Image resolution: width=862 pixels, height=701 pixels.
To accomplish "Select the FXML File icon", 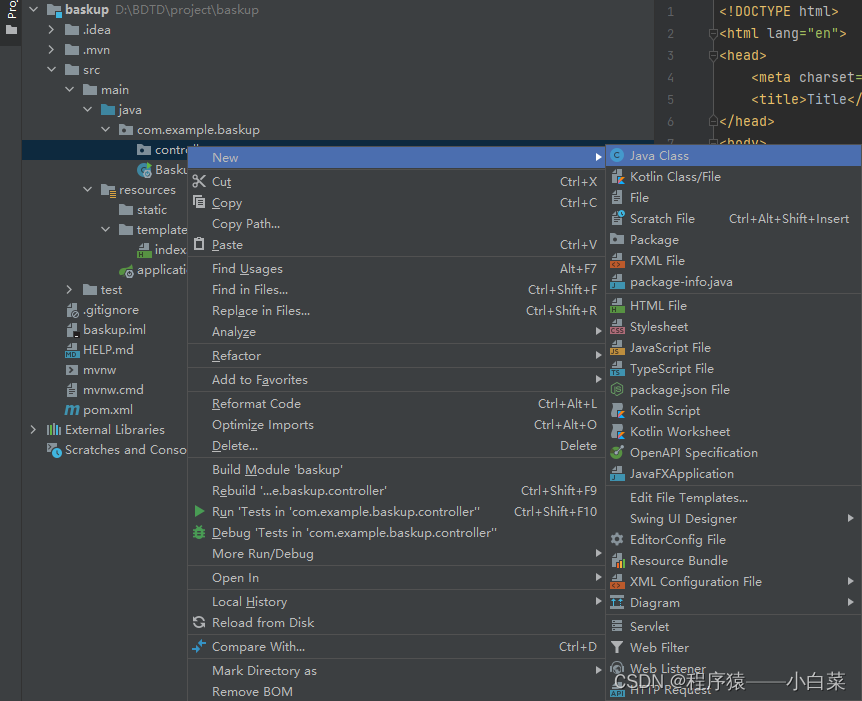I will click(617, 261).
